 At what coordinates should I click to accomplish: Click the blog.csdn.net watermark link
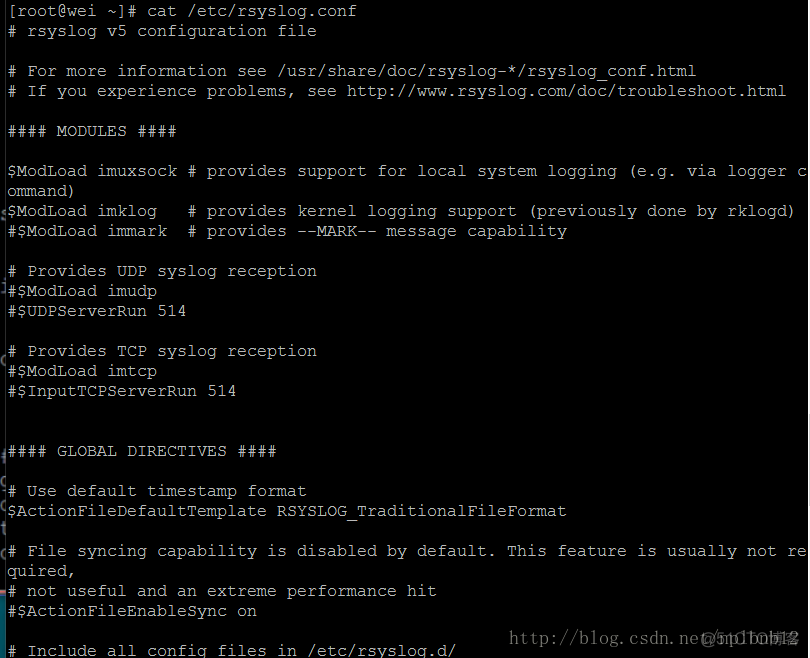tap(604, 638)
